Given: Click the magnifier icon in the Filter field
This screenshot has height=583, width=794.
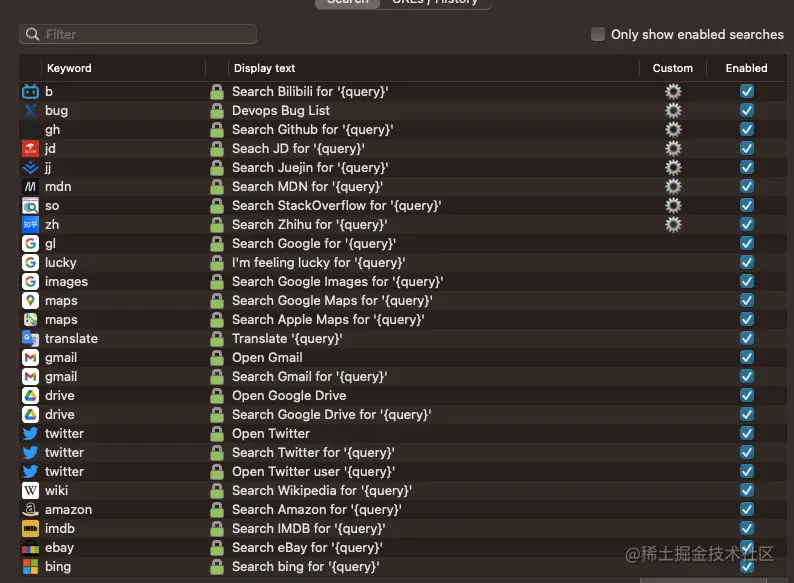Looking at the screenshot, I should pos(32,34).
